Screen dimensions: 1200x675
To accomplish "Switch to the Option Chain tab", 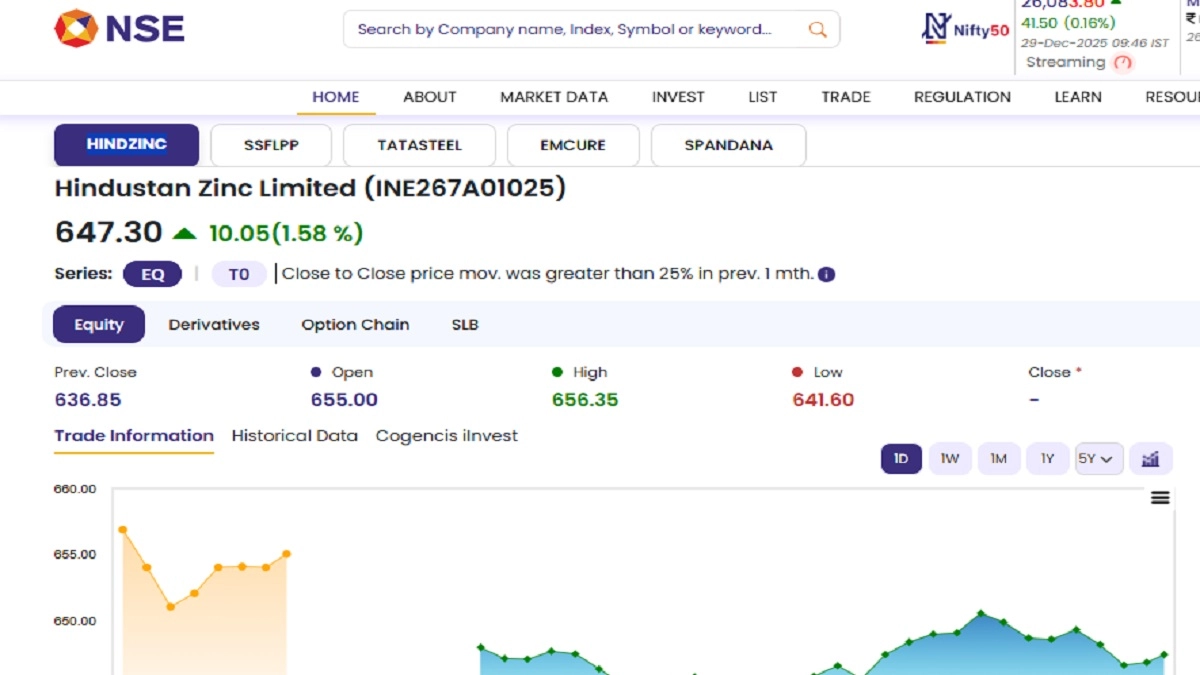I will [355, 325].
